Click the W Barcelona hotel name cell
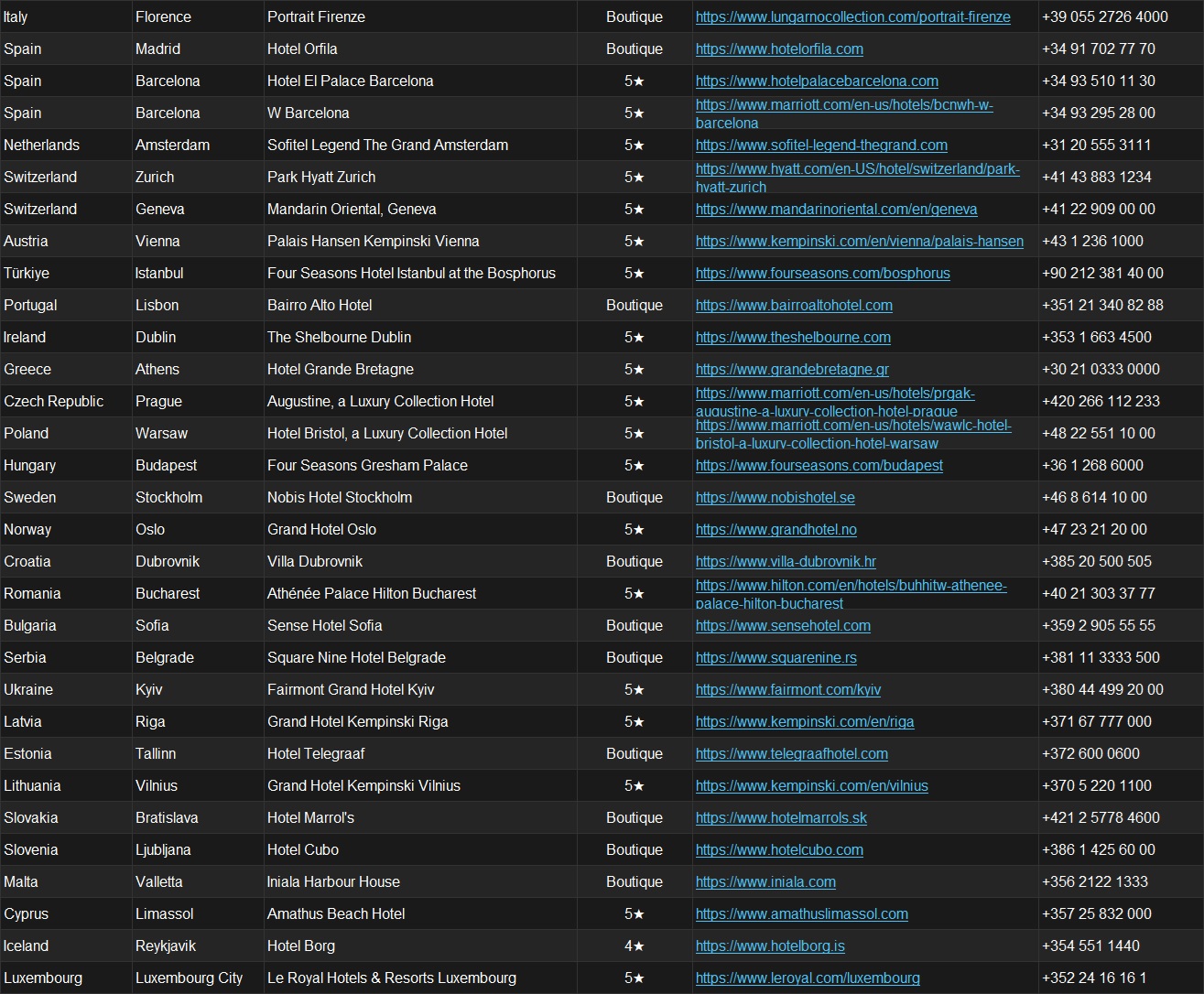The image size is (1204, 994). (x=420, y=113)
